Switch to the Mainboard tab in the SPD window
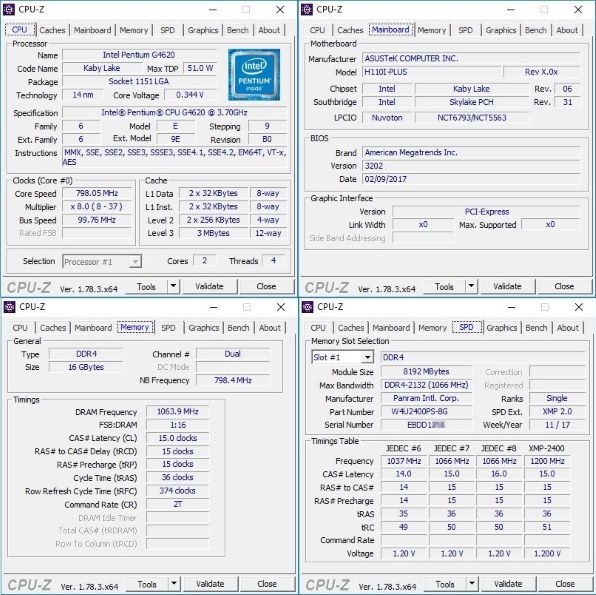This screenshot has height=595, width=596. pos(391,328)
